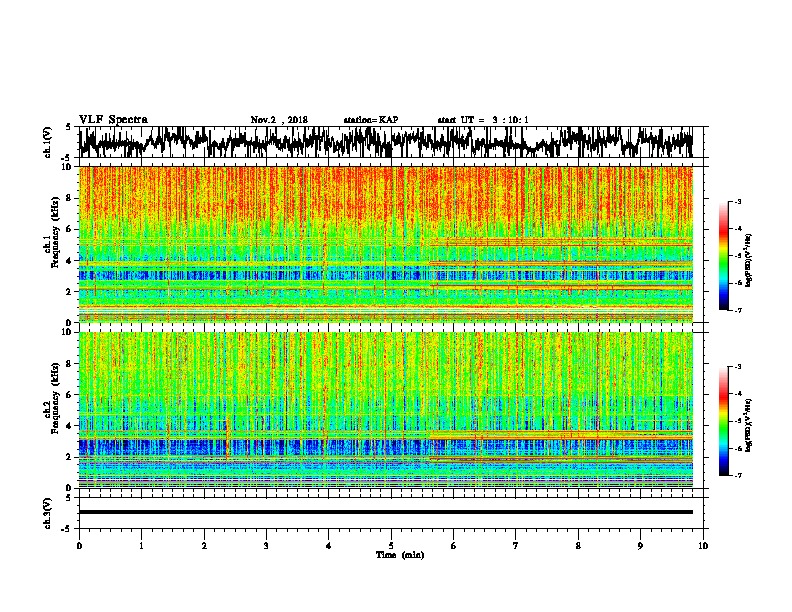The image size is (792, 612).
Task: Click the -7 tick on ch.1 colorbar
Action: tap(738, 310)
